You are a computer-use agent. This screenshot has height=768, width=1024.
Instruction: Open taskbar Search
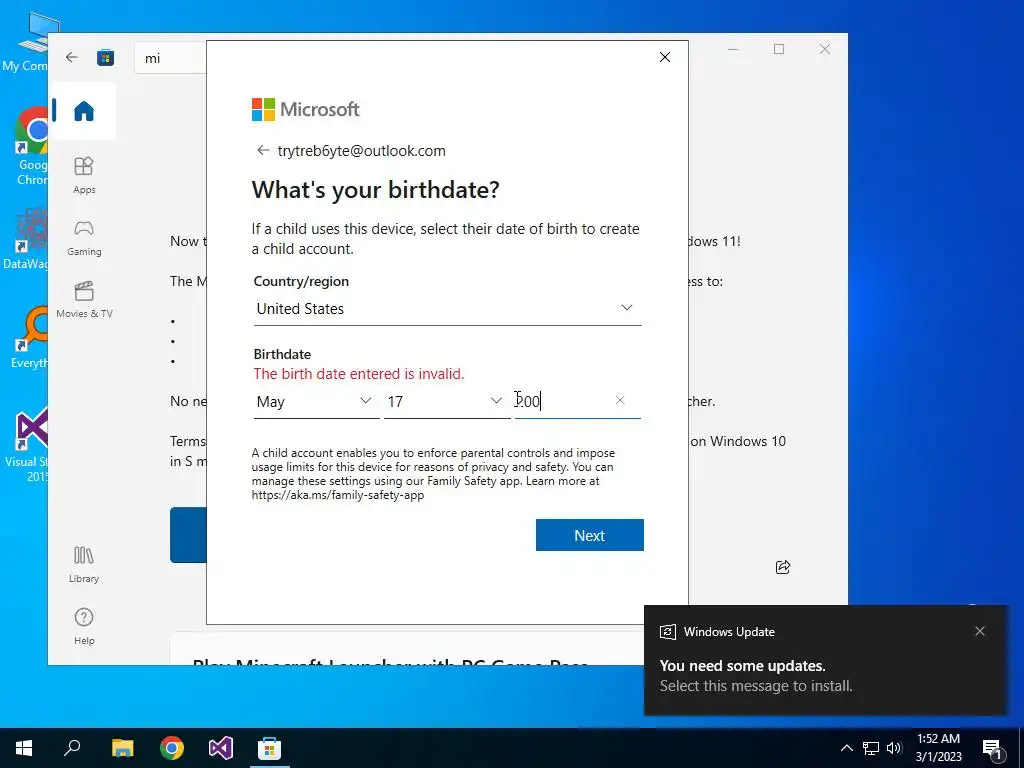[72, 748]
